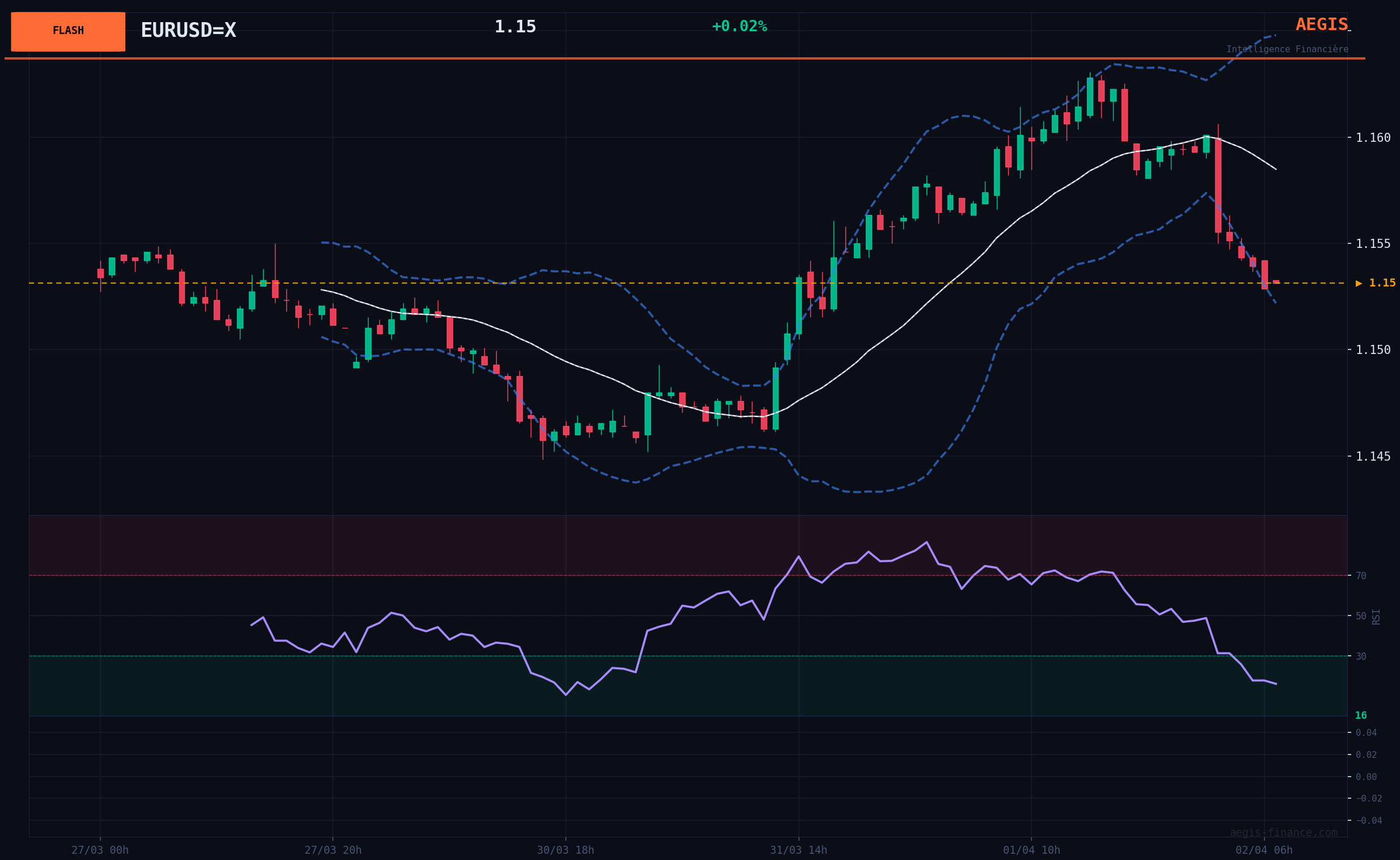Click the 1.155 price axis label
The image size is (1400, 860).
coord(1373,244)
